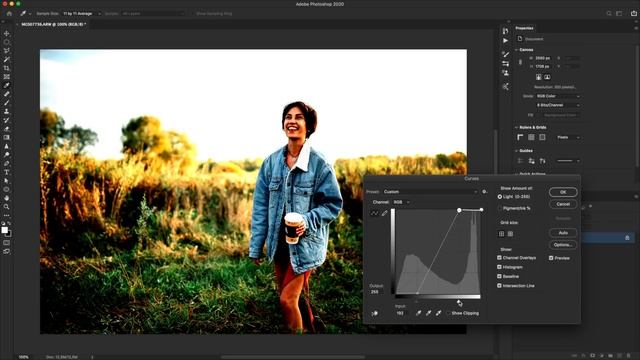Toggle Quick Mask mode in the toolbar
The width and height of the screenshot is (640, 360).
tap(7, 243)
